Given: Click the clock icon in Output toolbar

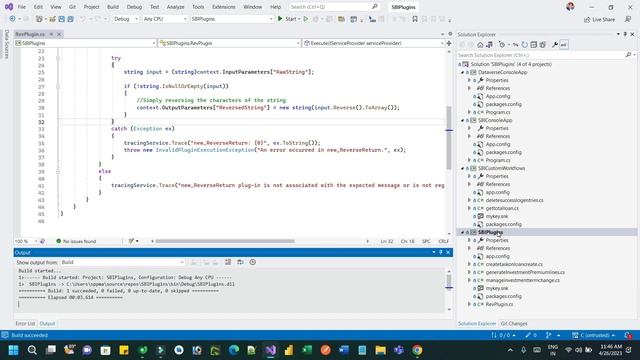Looking at the screenshot, I should tap(253, 262).
